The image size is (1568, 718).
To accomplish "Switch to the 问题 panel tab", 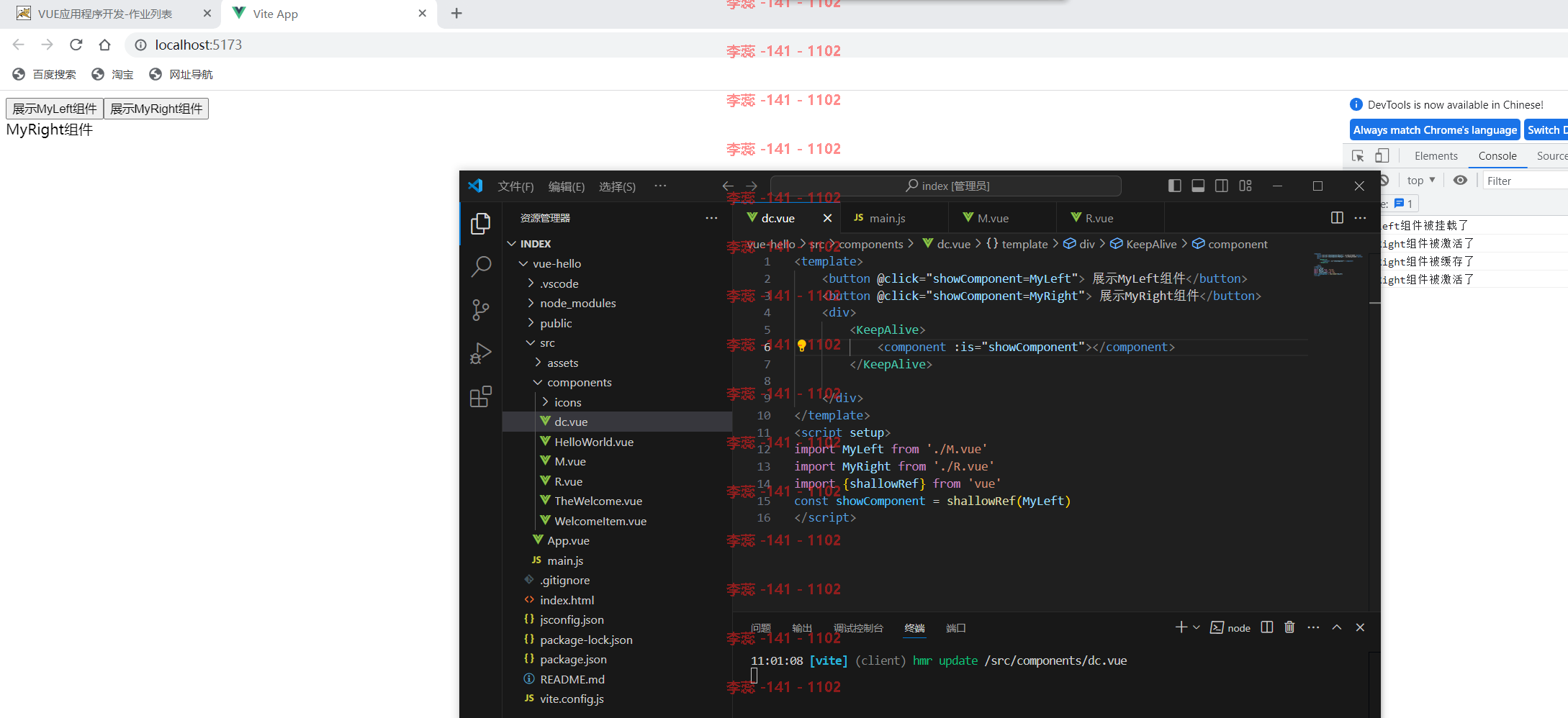I will (x=760, y=628).
